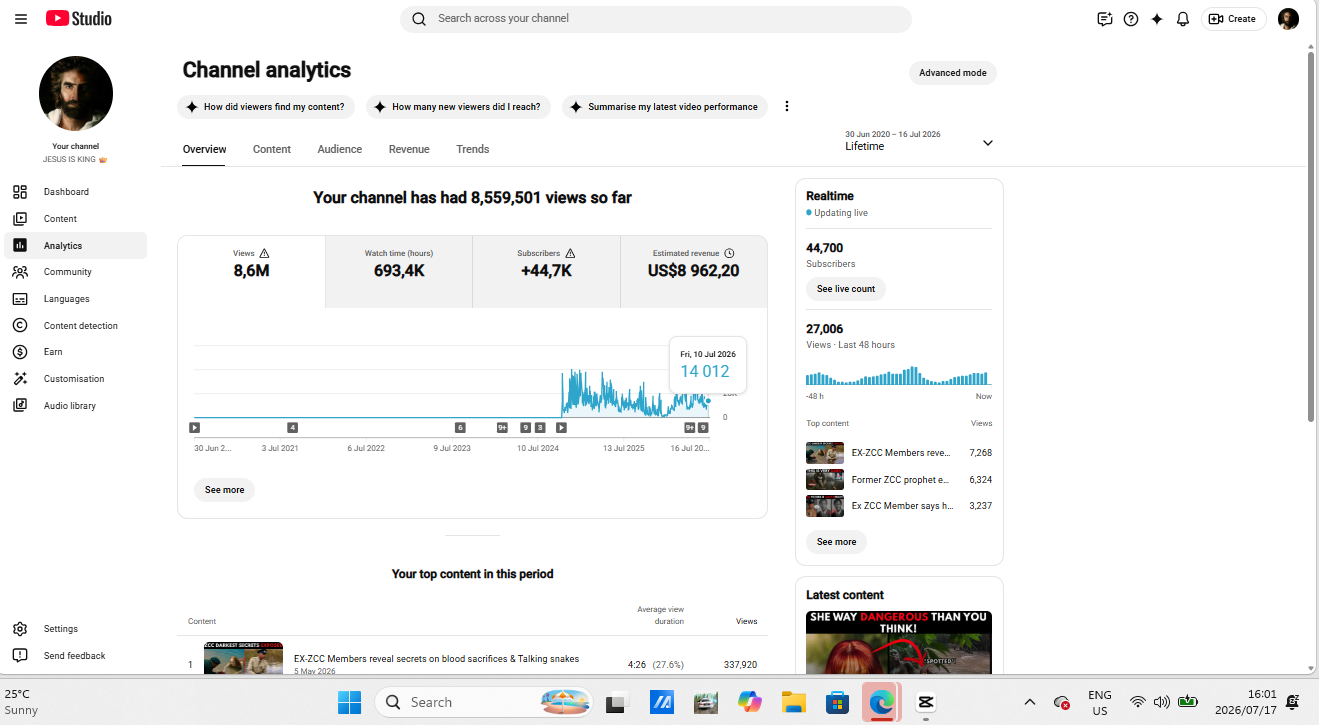This screenshot has height=725, width=1319.
Task: Click the chart marker labeled 4
Action: pyautogui.click(x=292, y=428)
